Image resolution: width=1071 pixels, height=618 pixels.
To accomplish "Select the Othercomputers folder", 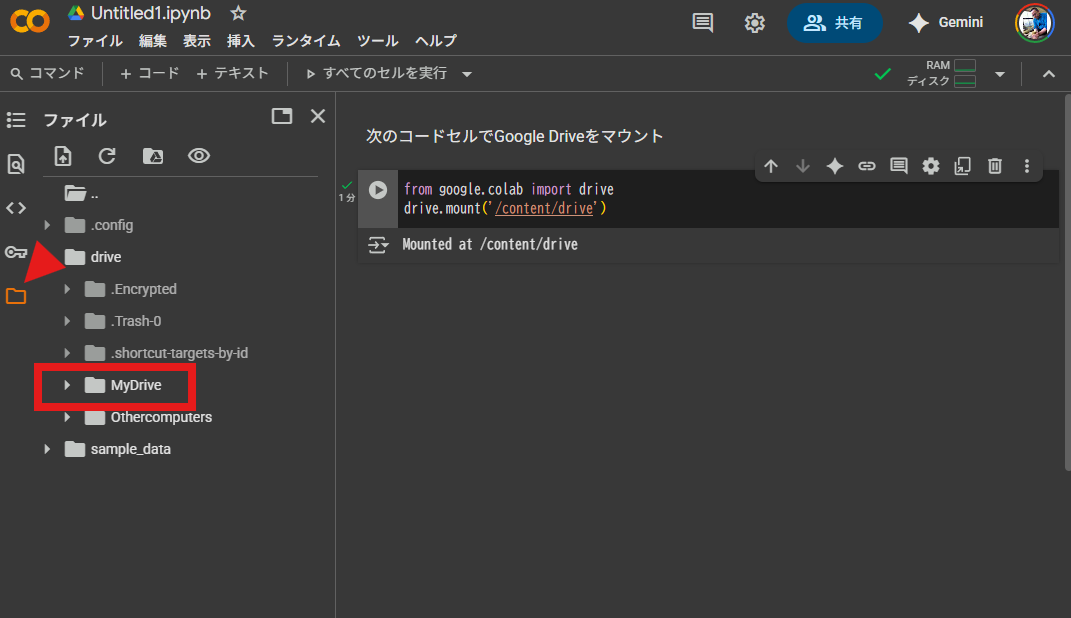I will [x=160, y=417].
